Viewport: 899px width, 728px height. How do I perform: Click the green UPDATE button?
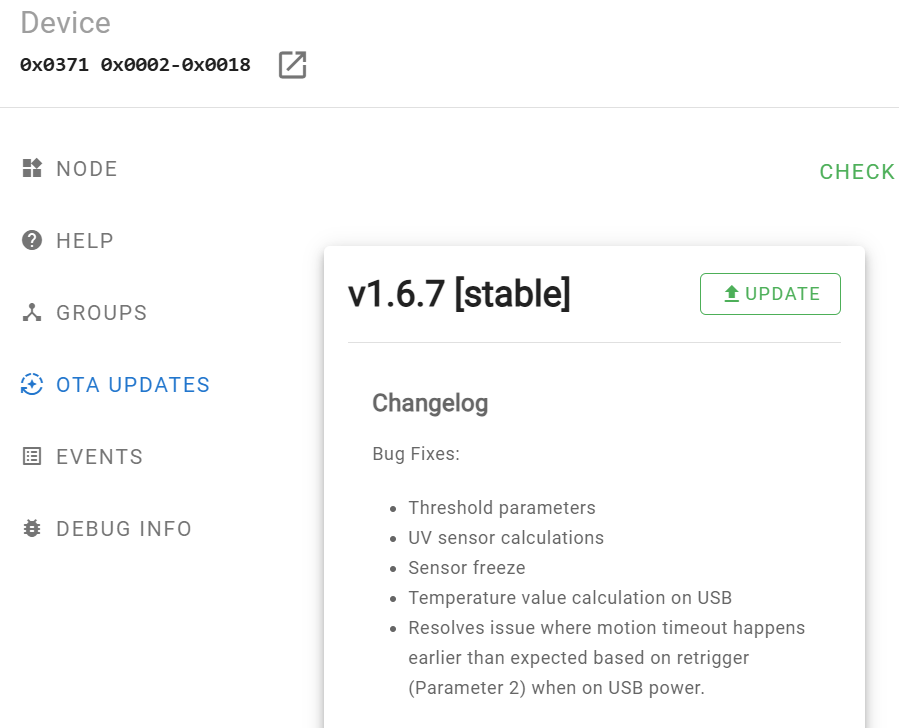coord(770,294)
